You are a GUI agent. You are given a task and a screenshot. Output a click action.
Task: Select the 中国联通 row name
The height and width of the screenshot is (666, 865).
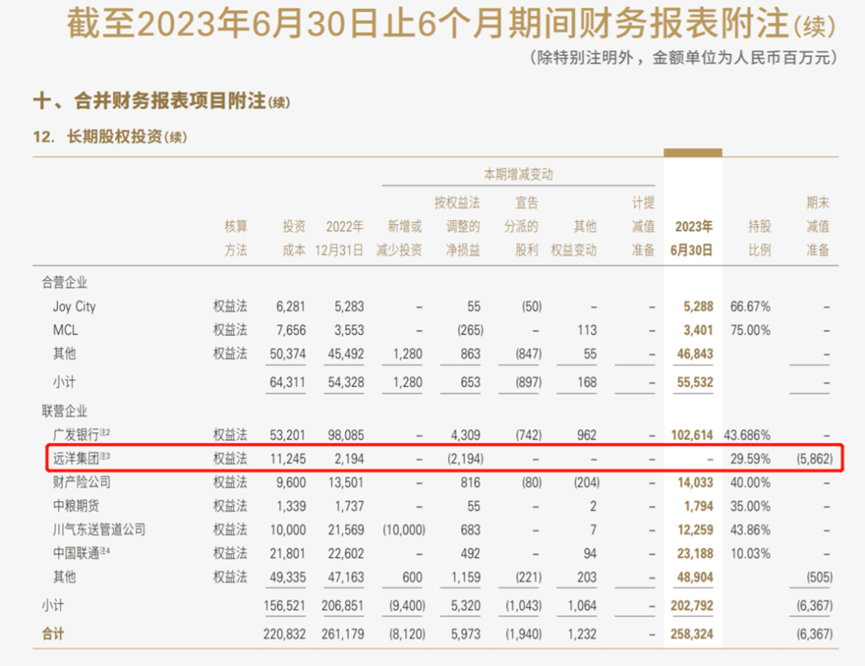tap(76, 553)
